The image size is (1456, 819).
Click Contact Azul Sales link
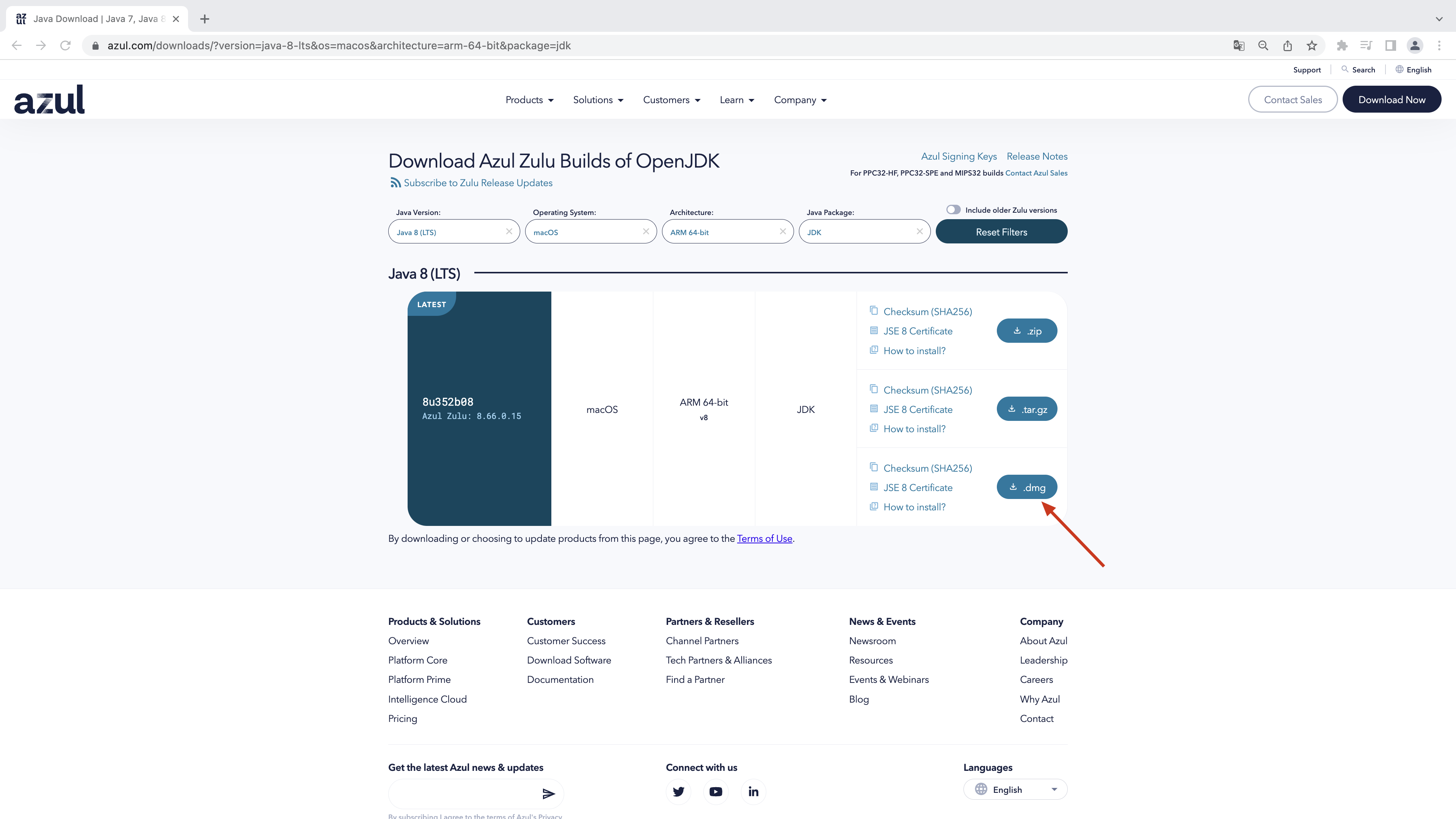[1036, 173]
